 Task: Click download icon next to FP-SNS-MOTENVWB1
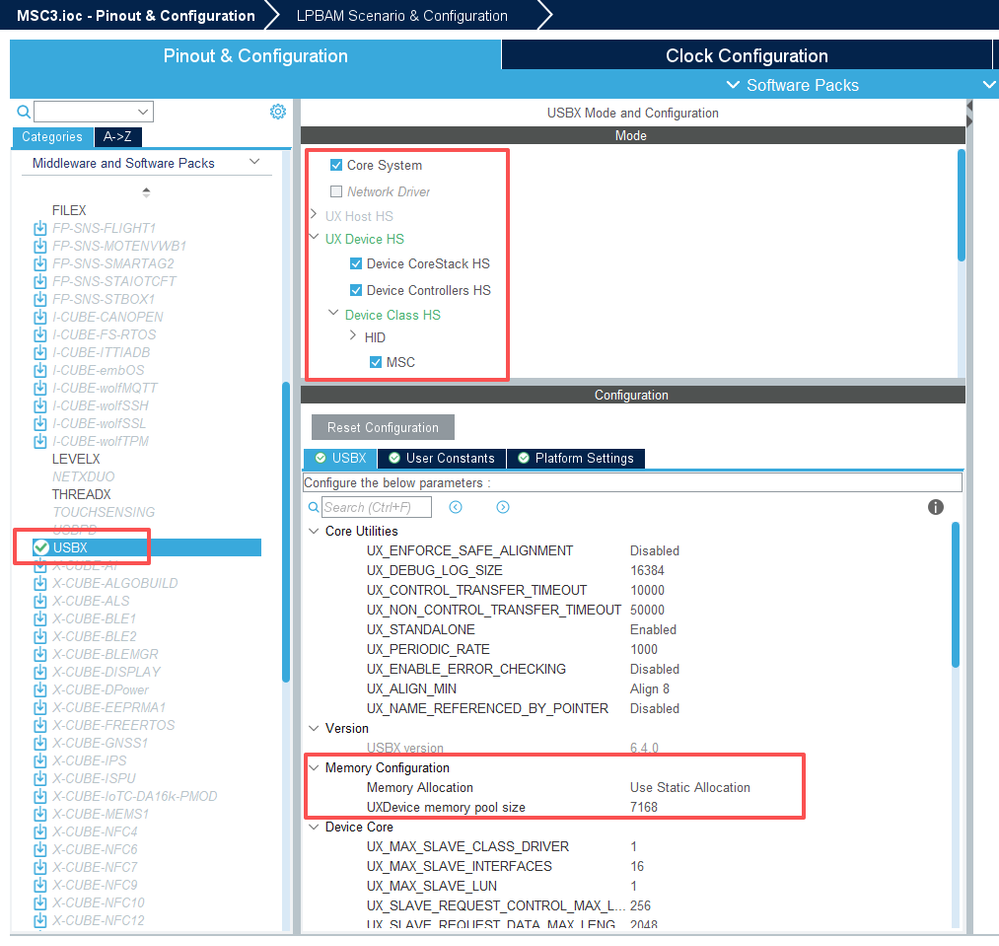pos(40,246)
